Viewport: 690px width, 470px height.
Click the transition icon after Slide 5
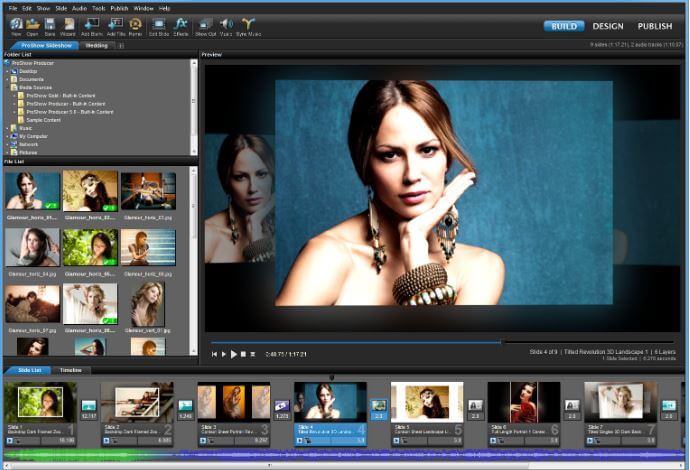click(x=475, y=405)
